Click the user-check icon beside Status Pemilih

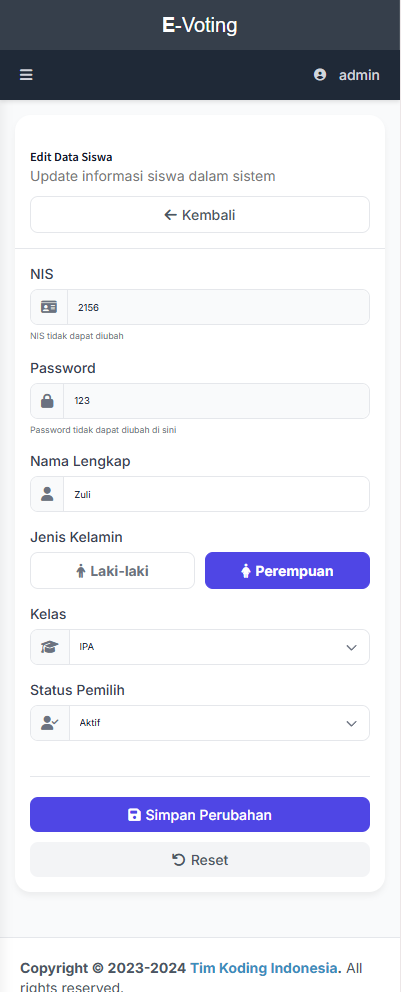(x=49, y=723)
